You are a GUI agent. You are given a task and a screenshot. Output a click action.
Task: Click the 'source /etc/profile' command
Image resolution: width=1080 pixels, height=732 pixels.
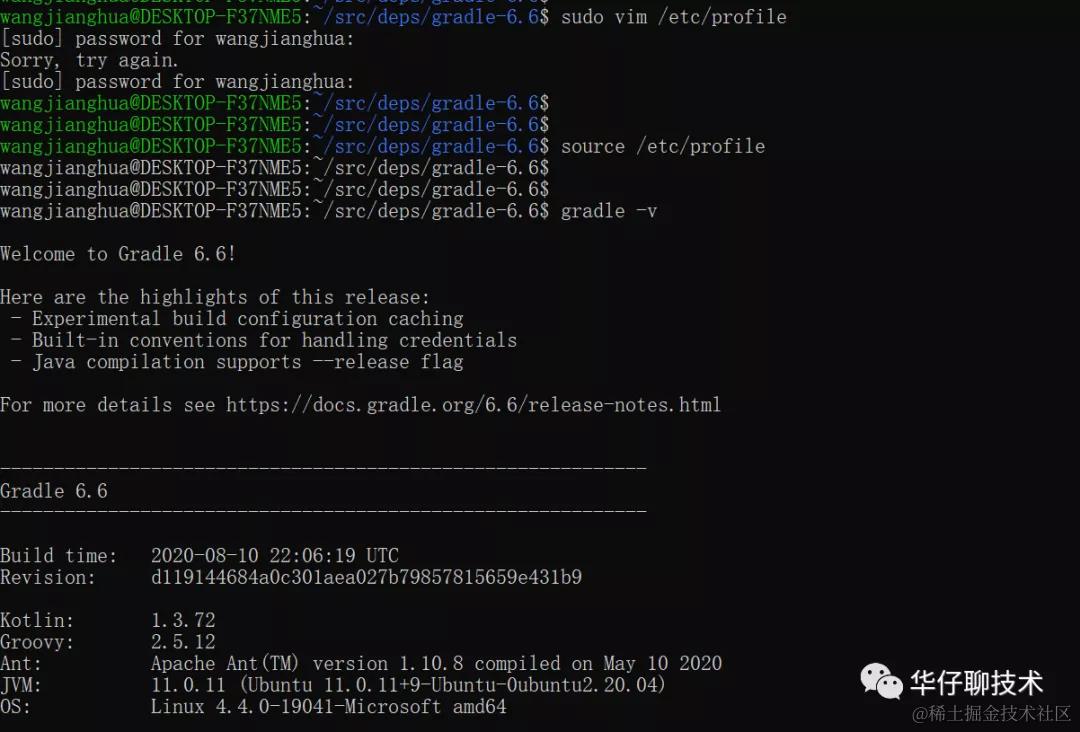[663, 147]
